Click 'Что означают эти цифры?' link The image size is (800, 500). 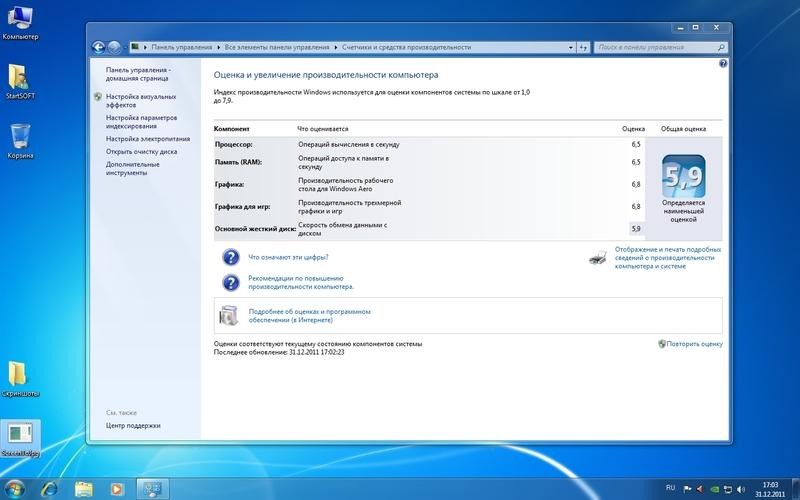tap(288, 257)
